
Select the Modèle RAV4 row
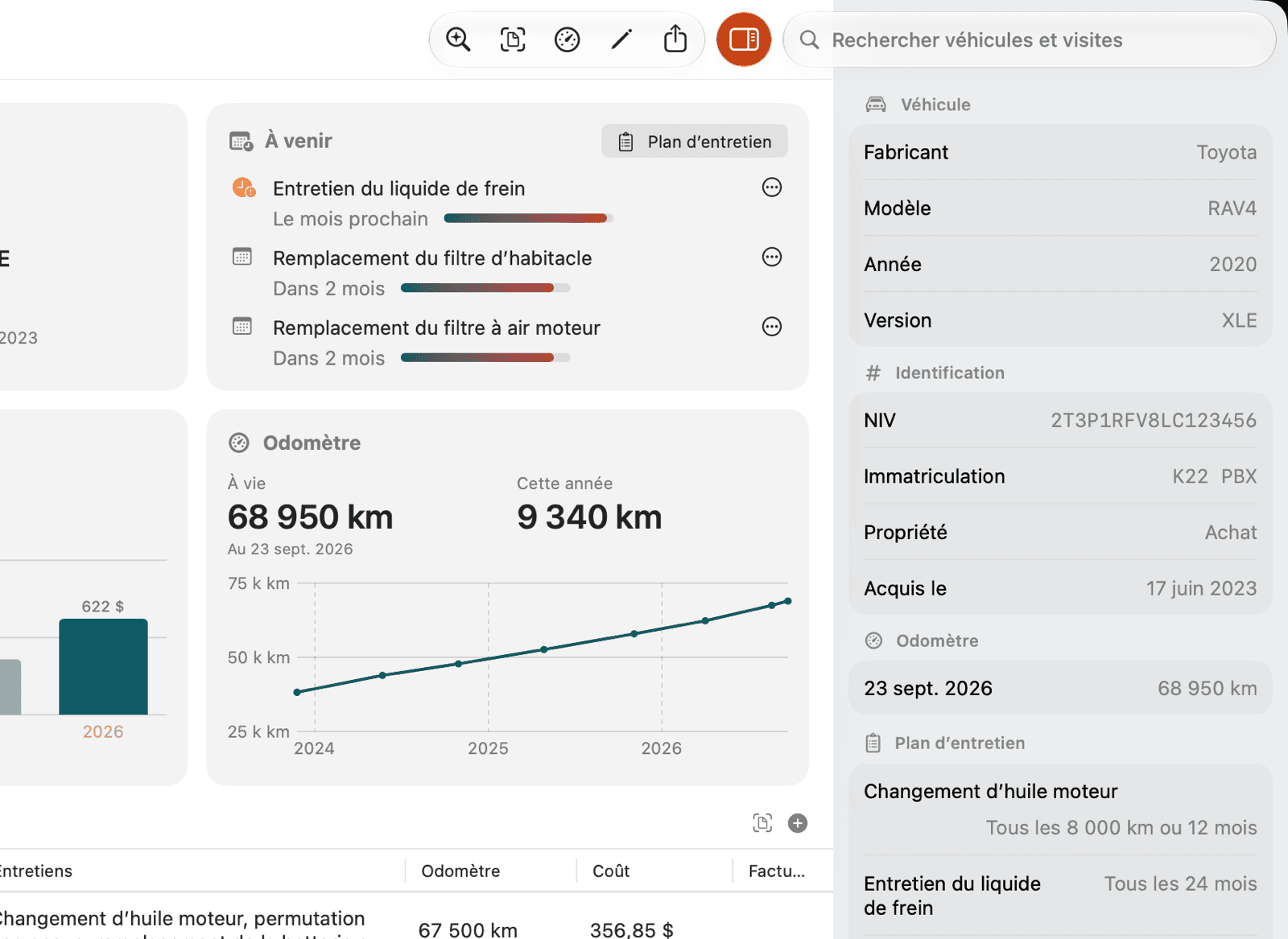point(1060,208)
